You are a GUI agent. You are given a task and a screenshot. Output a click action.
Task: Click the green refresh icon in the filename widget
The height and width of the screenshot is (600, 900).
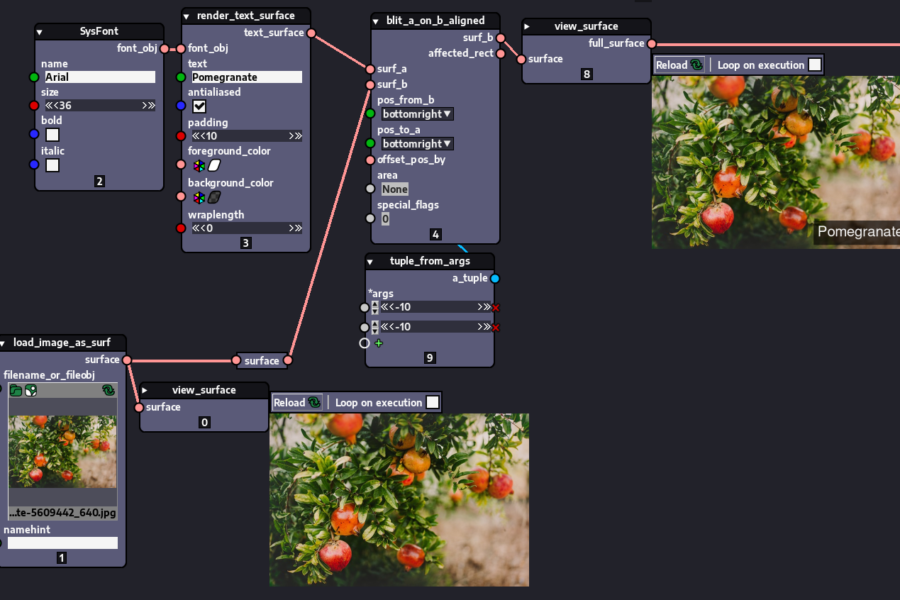click(x=109, y=390)
